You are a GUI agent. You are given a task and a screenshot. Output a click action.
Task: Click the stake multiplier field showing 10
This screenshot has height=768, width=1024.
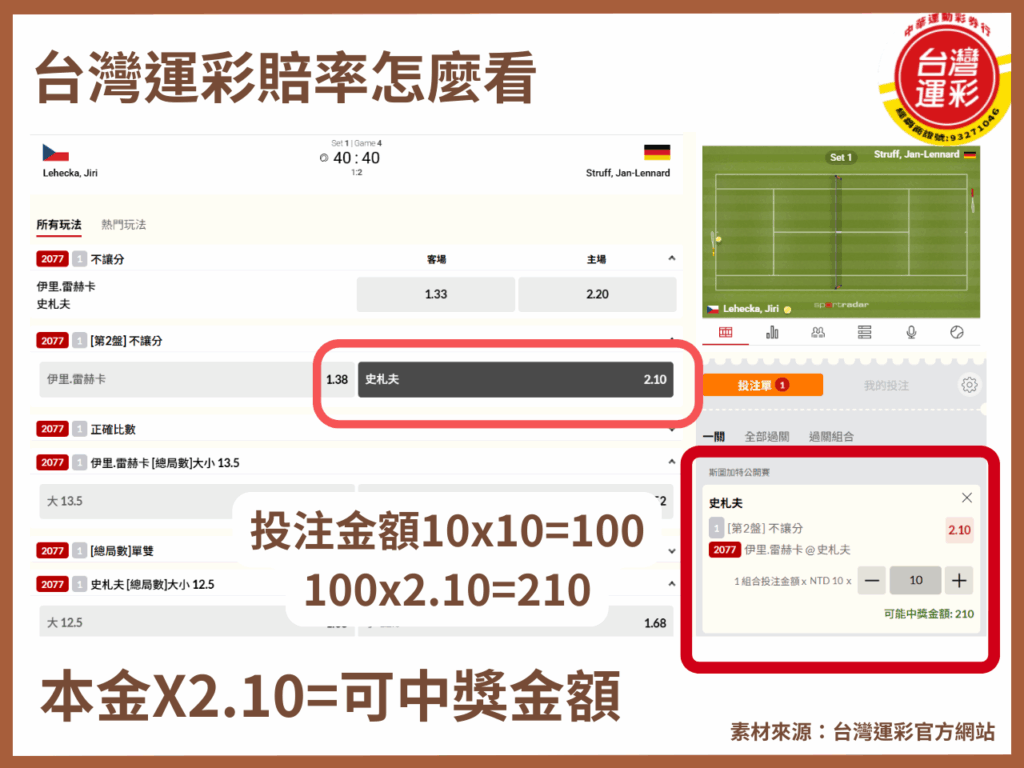point(916,581)
